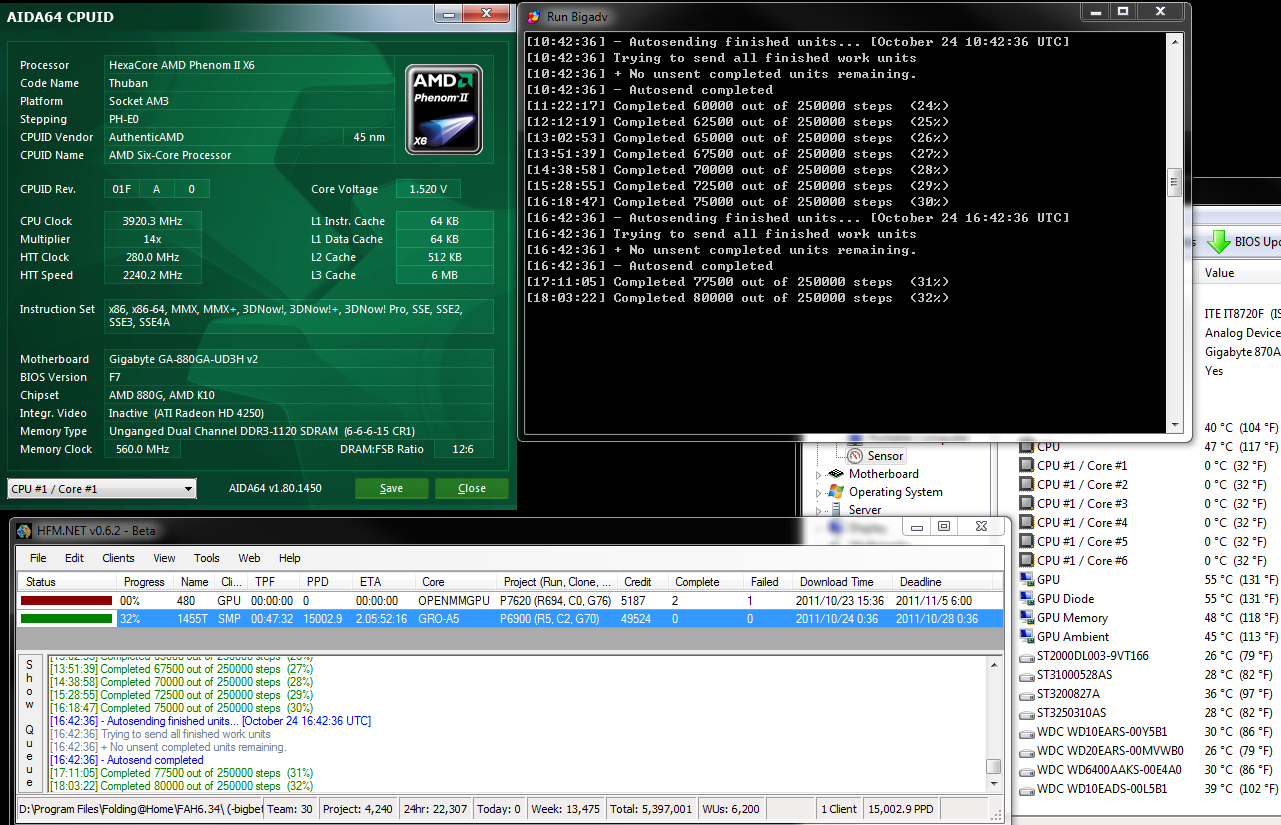This screenshot has height=825, width=1281.
Task: Expand the Server tree node
Action: [819, 510]
